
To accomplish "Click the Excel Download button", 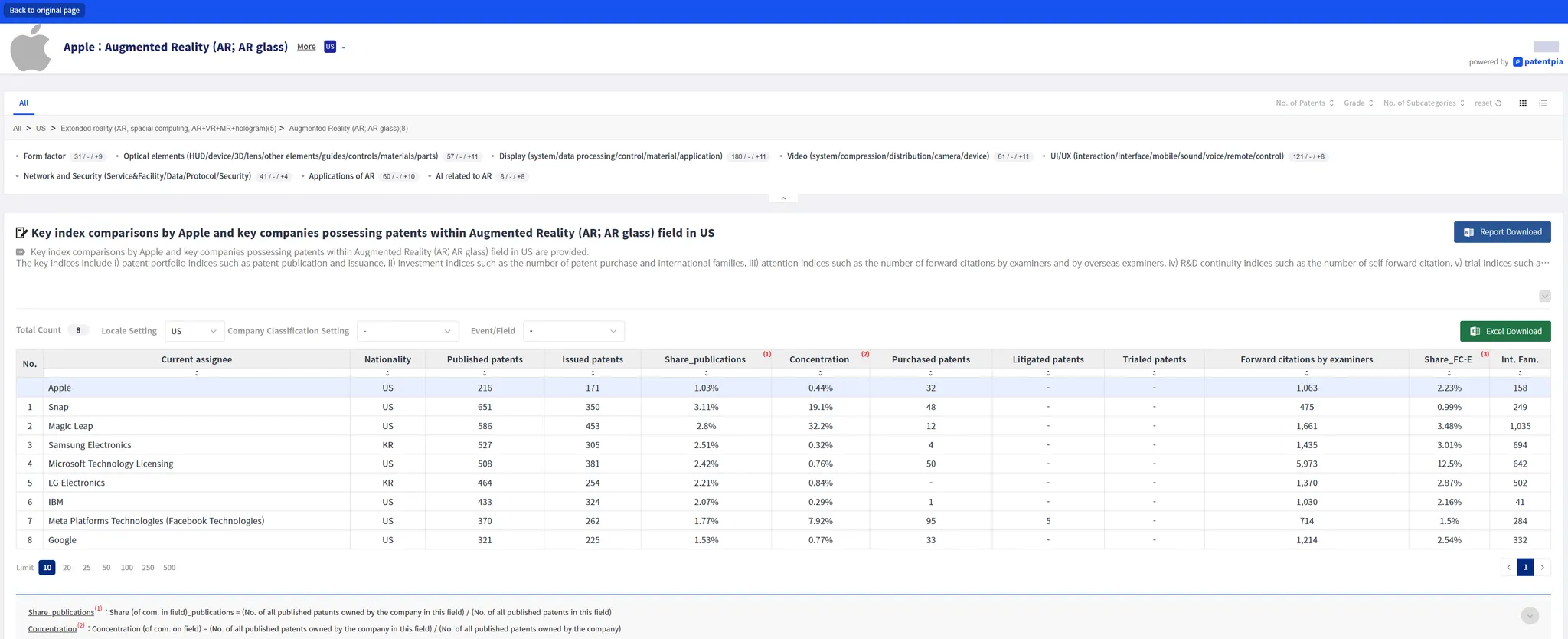I will (1505, 331).
